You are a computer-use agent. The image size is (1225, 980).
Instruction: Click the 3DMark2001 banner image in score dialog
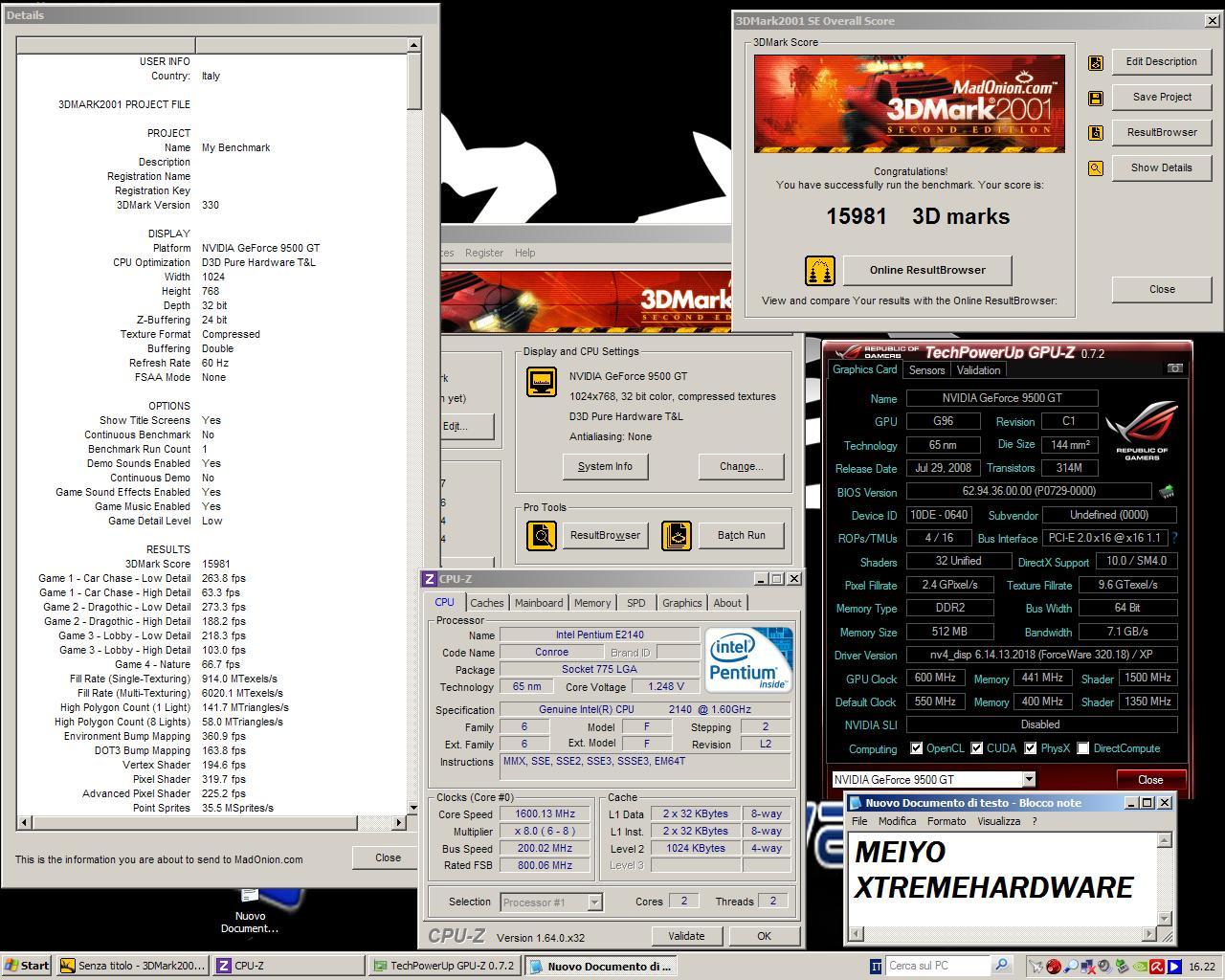click(x=909, y=103)
